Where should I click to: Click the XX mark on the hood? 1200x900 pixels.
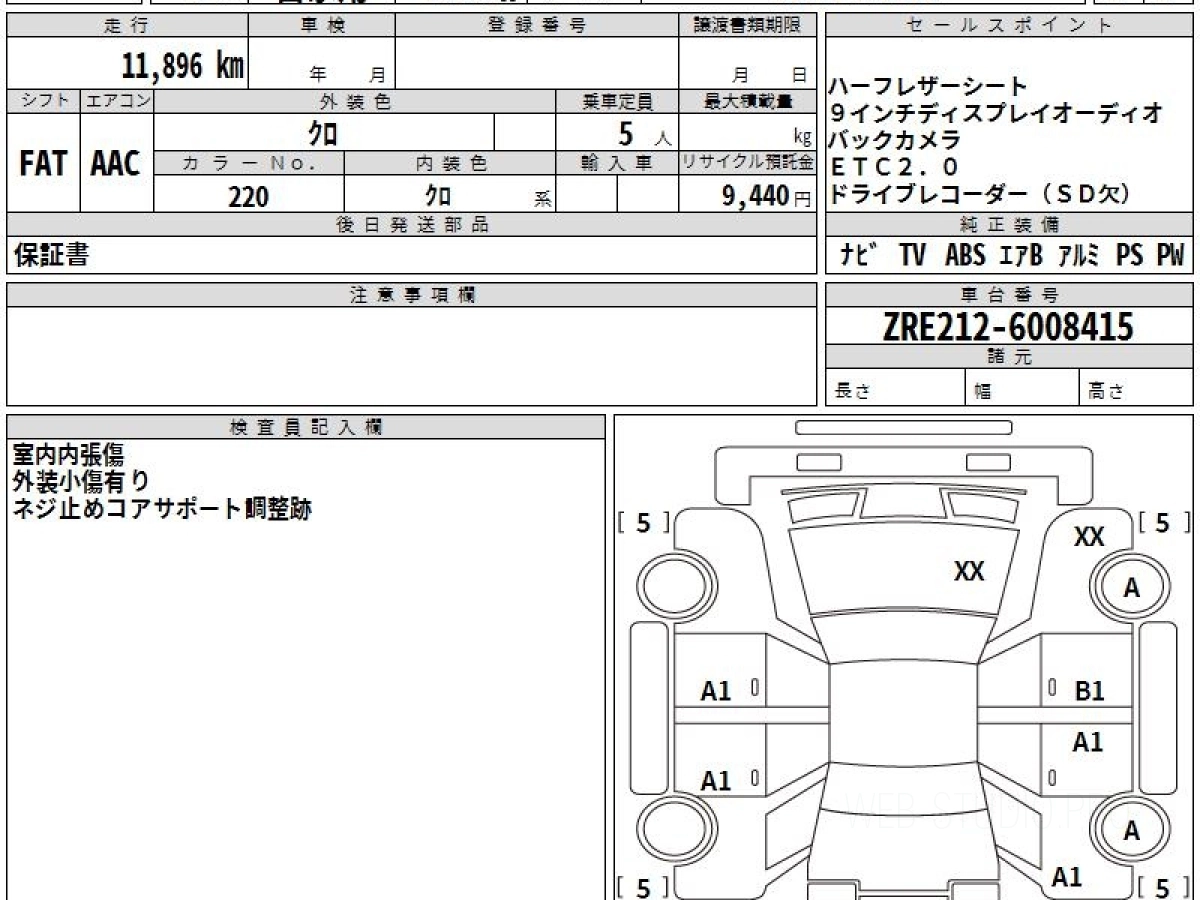pos(969,572)
